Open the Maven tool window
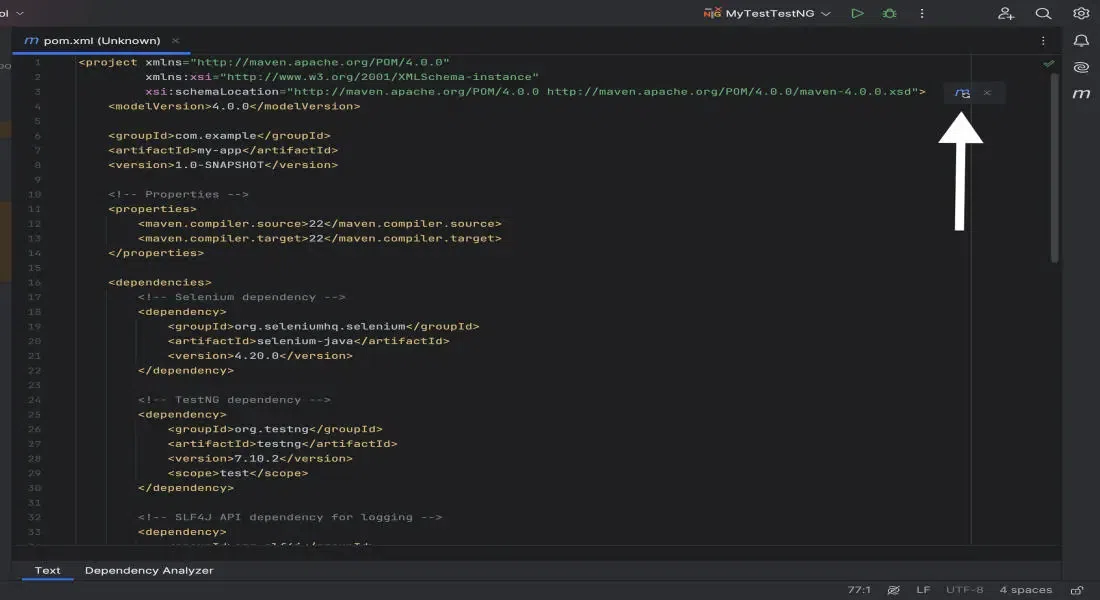The width and height of the screenshot is (1100, 600). click(1081, 94)
